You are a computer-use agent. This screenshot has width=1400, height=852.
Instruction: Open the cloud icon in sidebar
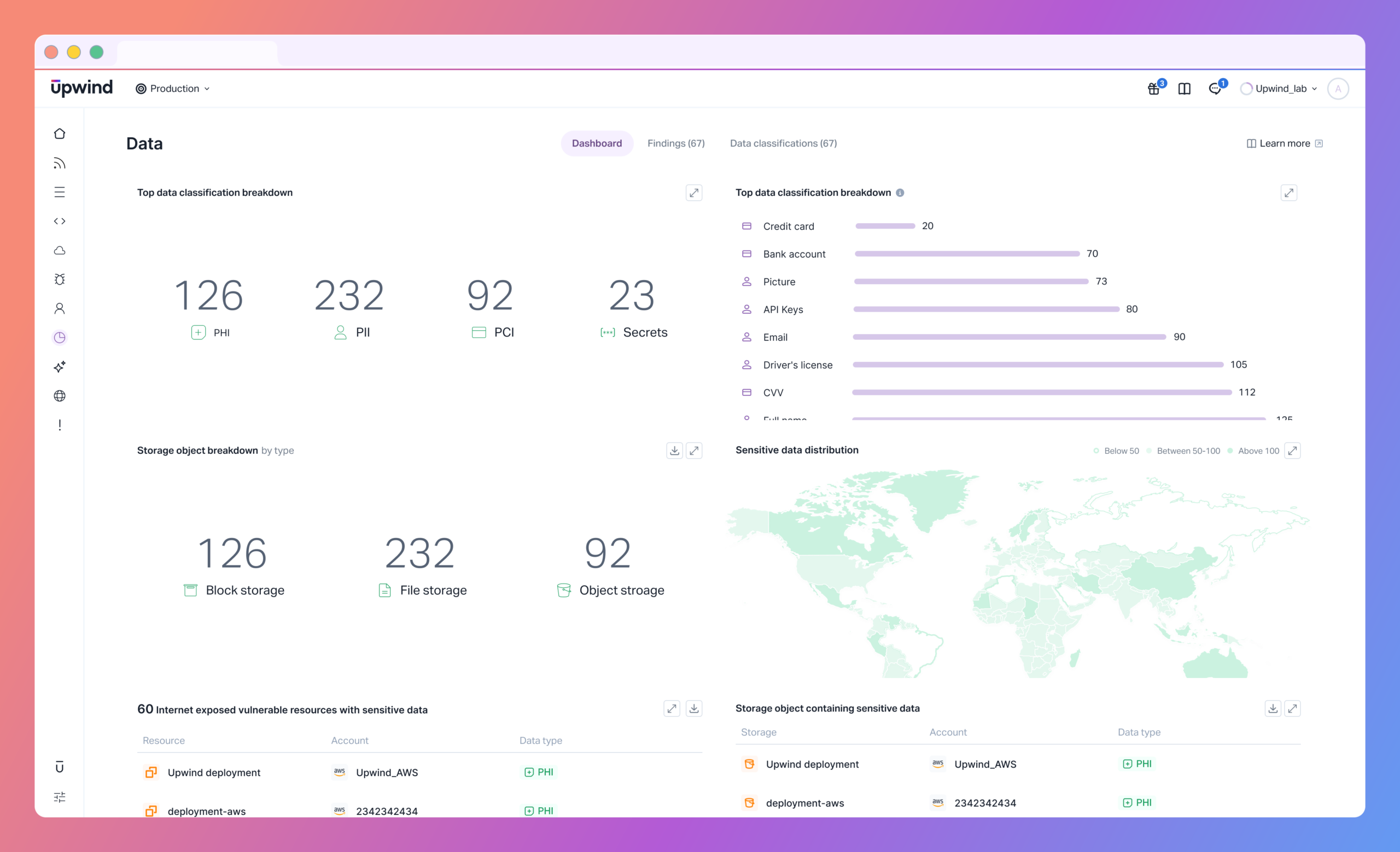tap(60, 250)
